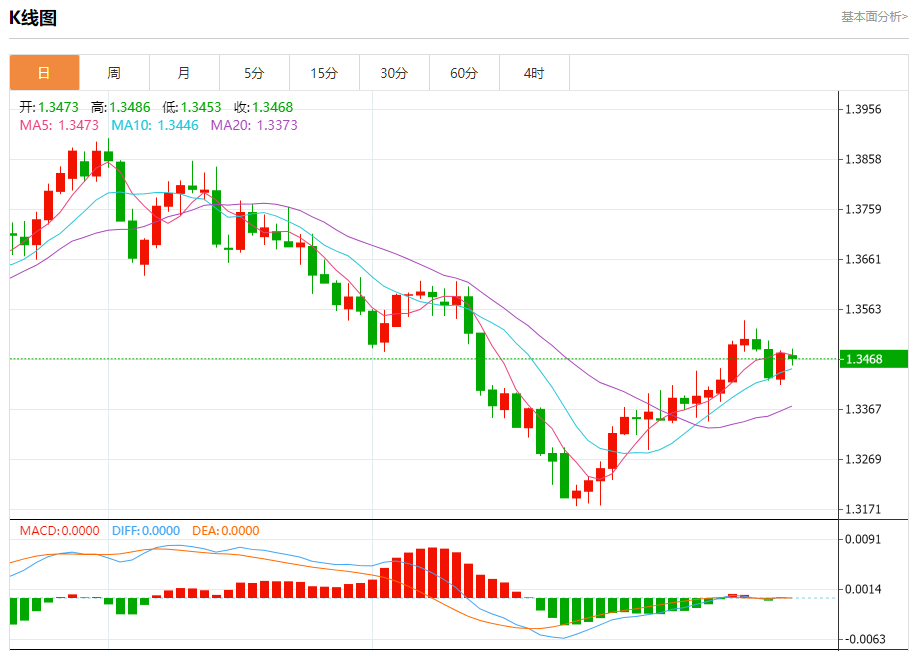Viewport: 915px width, 651px height.
Task: Switch to the 4时 chart tab
Action: 534,73
